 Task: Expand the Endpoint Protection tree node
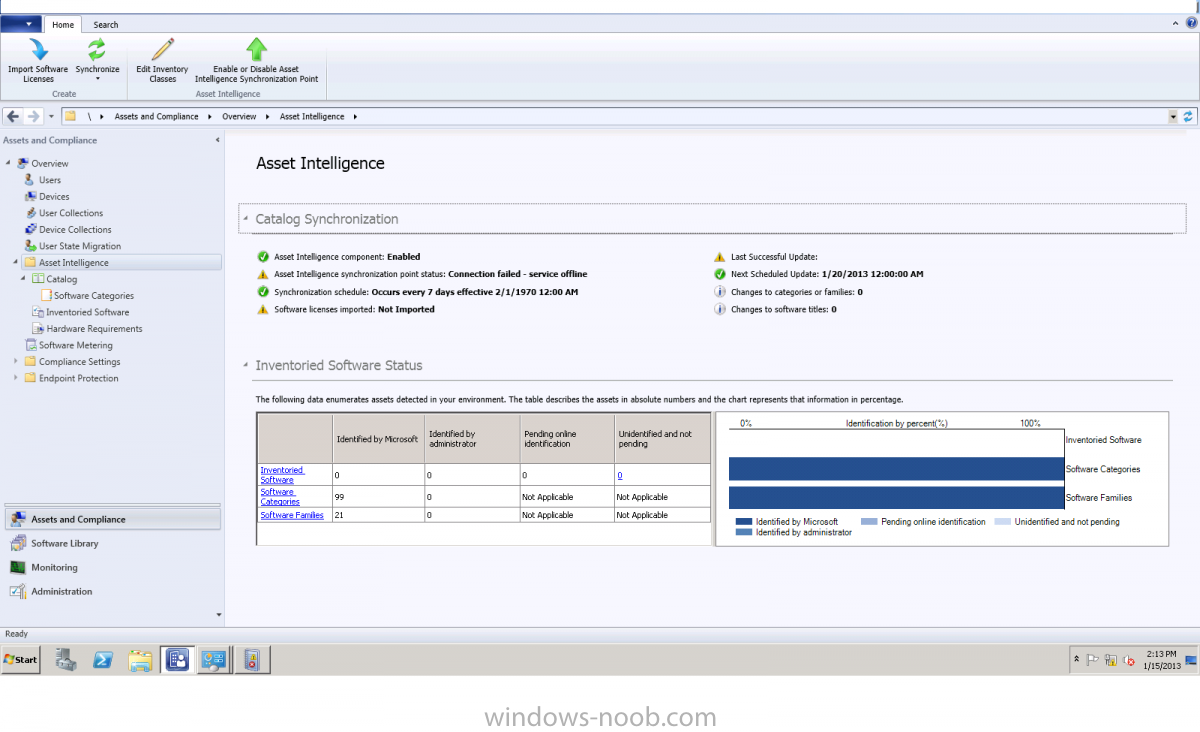(x=16, y=378)
